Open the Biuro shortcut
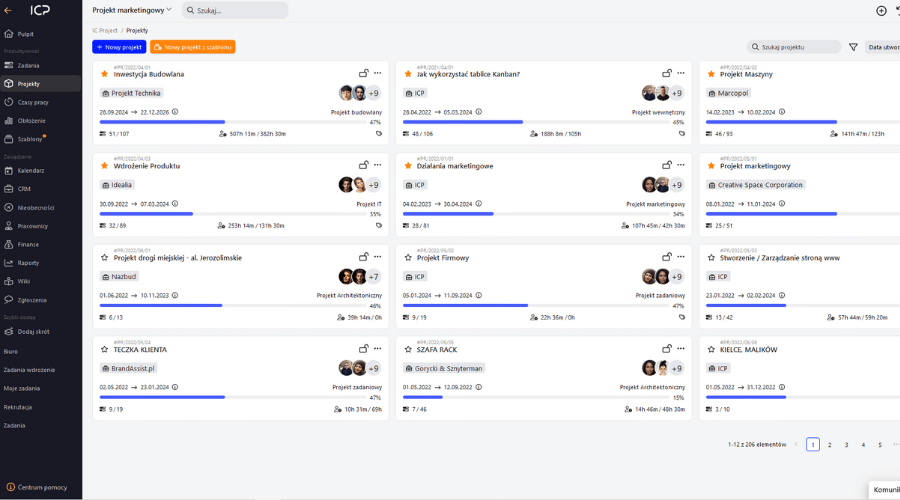The image size is (900, 500). (x=11, y=351)
